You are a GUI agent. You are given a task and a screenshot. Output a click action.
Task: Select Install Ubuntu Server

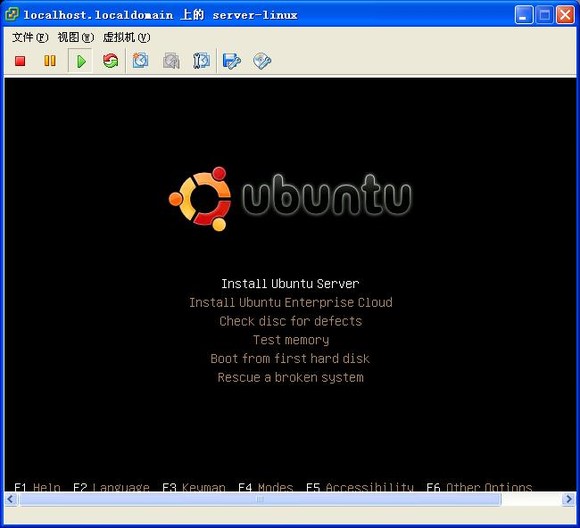pyautogui.click(x=290, y=284)
